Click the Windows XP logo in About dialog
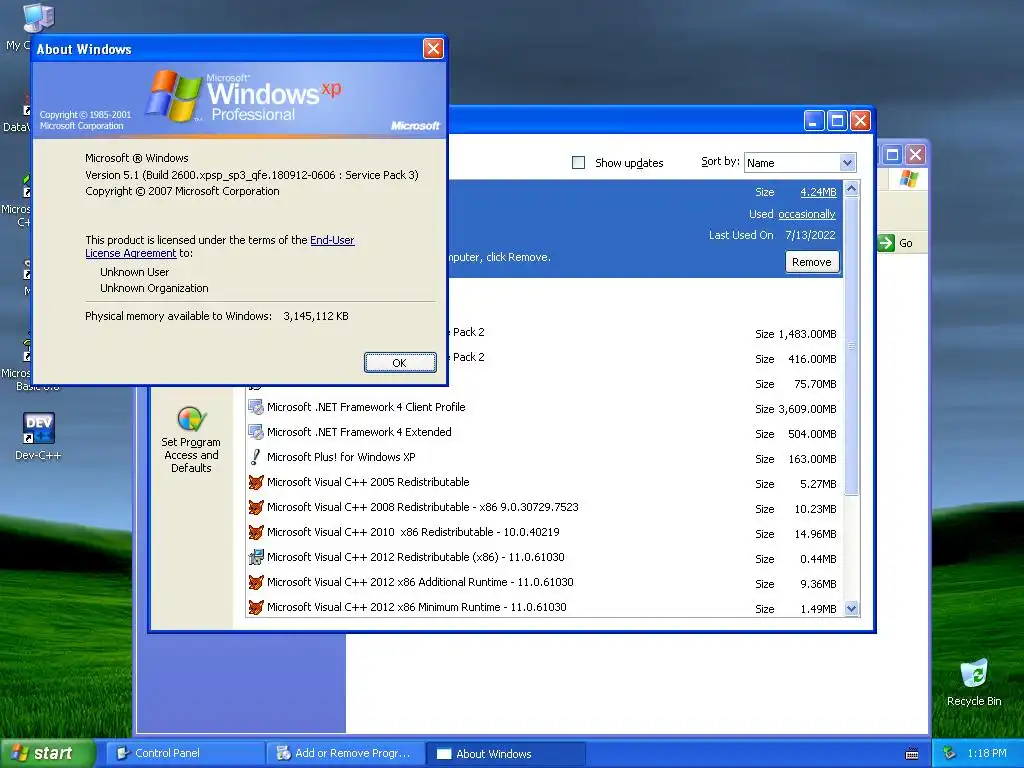The width and height of the screenshot is (1024, 768). tap(242, 97)
